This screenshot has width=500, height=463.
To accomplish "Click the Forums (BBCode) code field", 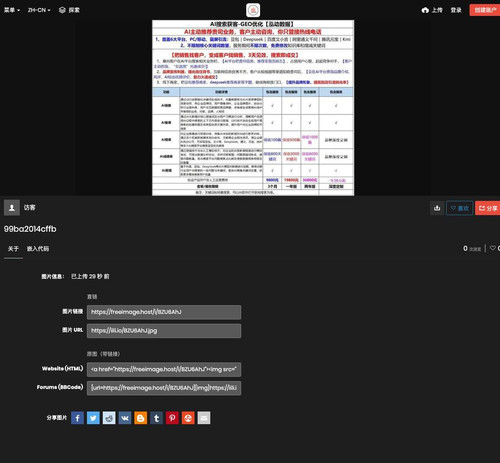I will coord(164,388).
